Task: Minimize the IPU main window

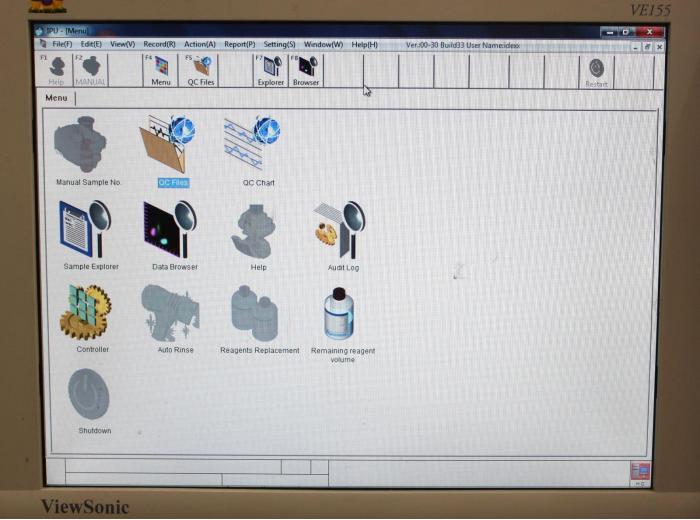Action: pyautogui.click(x=609, y=32)
